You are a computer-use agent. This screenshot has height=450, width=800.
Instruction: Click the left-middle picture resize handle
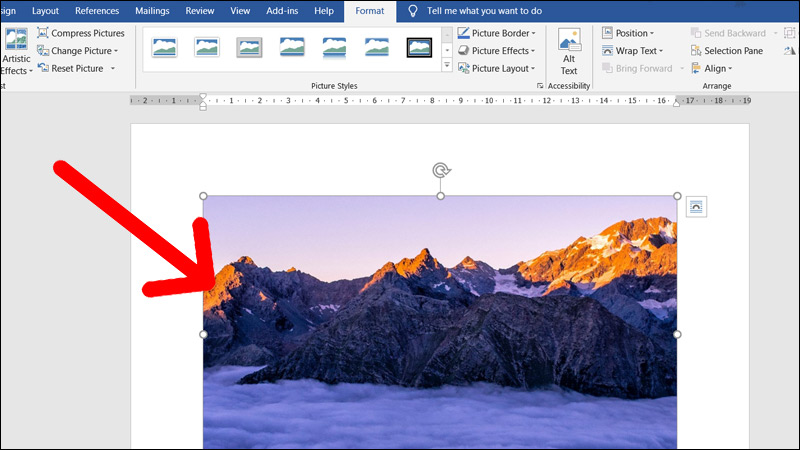tap(203, 334)
